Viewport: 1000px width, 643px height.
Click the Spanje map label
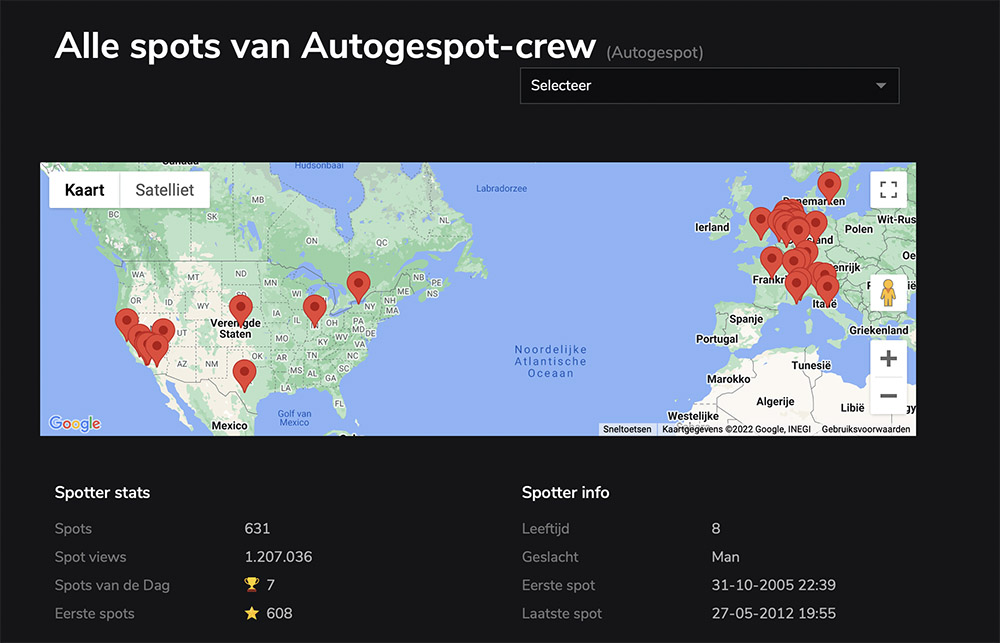tap(746, 319)
